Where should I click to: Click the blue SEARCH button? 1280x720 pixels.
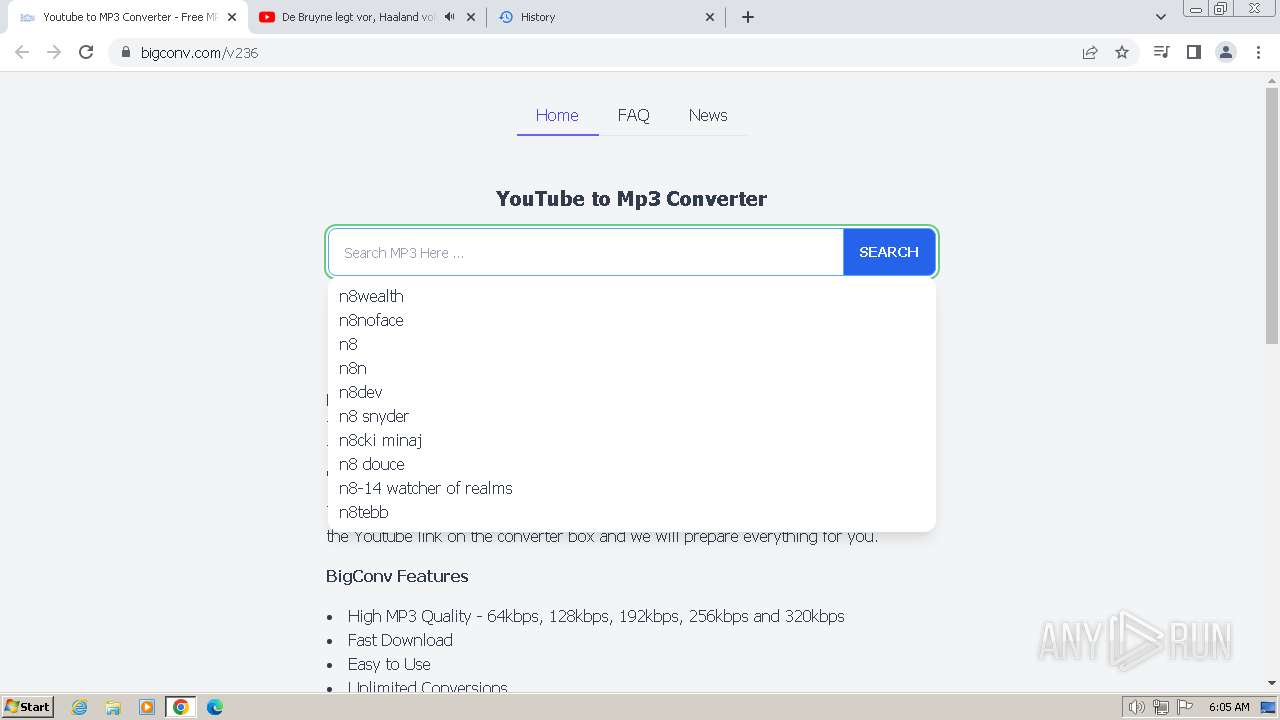click(x=889, y=252)
